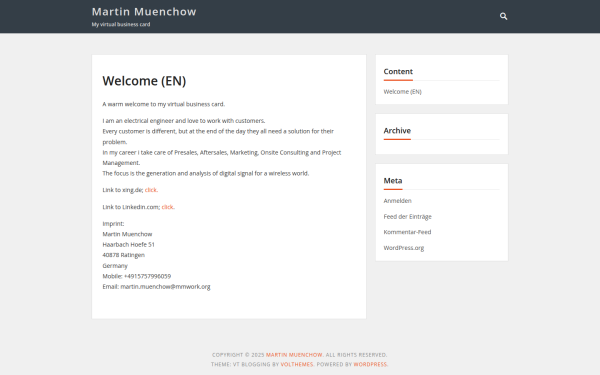The width and height of the screenshot is (600, 375).
Task: Click the 'The focus is the generation' sentence
Action: click(206, 173)
